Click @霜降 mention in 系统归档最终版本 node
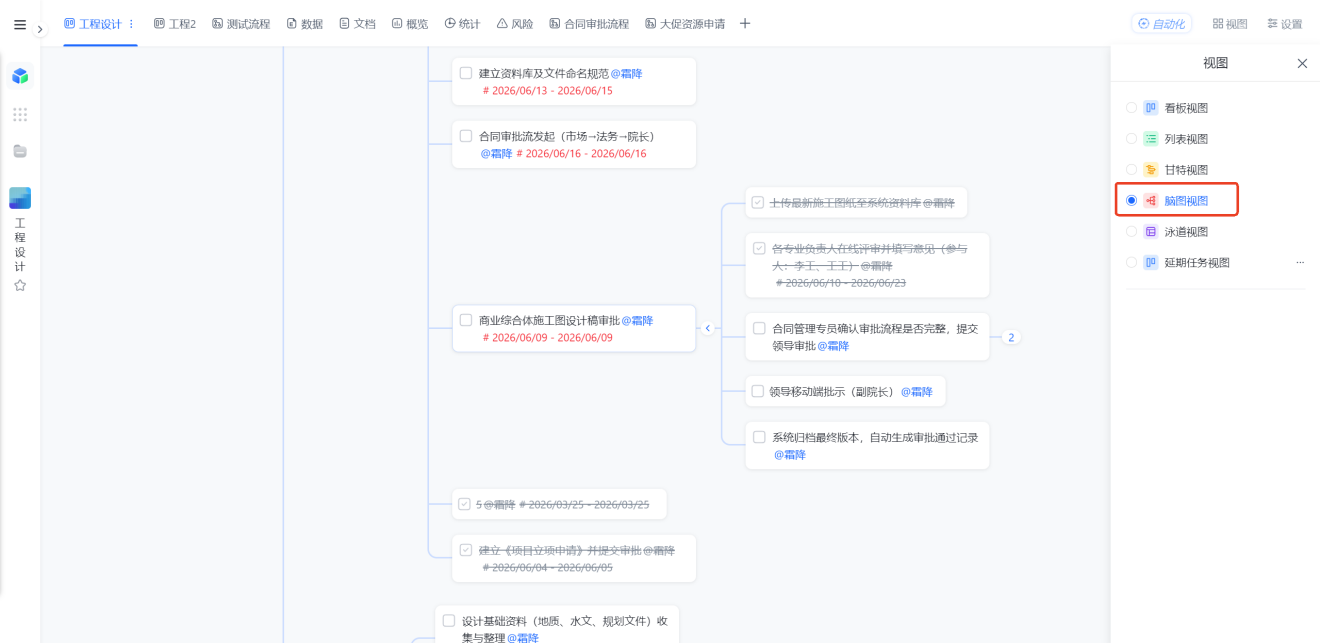The height and width of the screenshot is (643, 1320). pos(789,455)
